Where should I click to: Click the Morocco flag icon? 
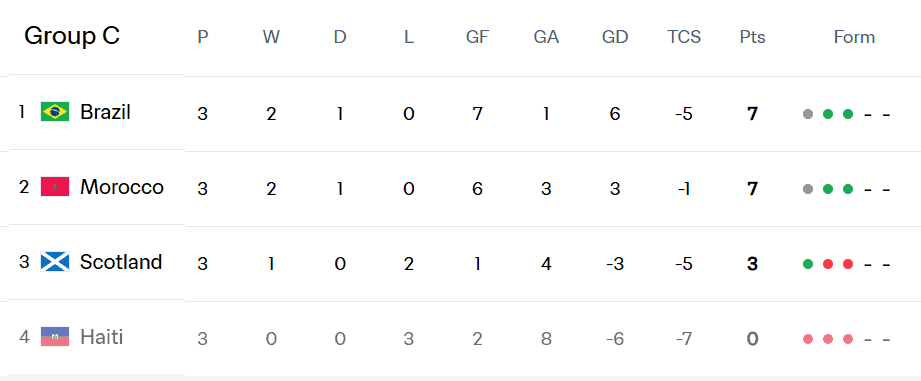click(x=55, y=187)
